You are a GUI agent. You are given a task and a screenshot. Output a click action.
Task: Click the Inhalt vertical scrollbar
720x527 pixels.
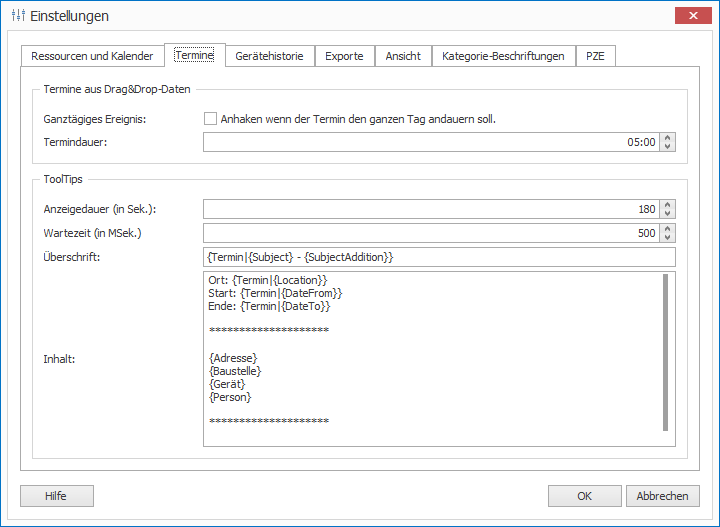pos(665,353)
